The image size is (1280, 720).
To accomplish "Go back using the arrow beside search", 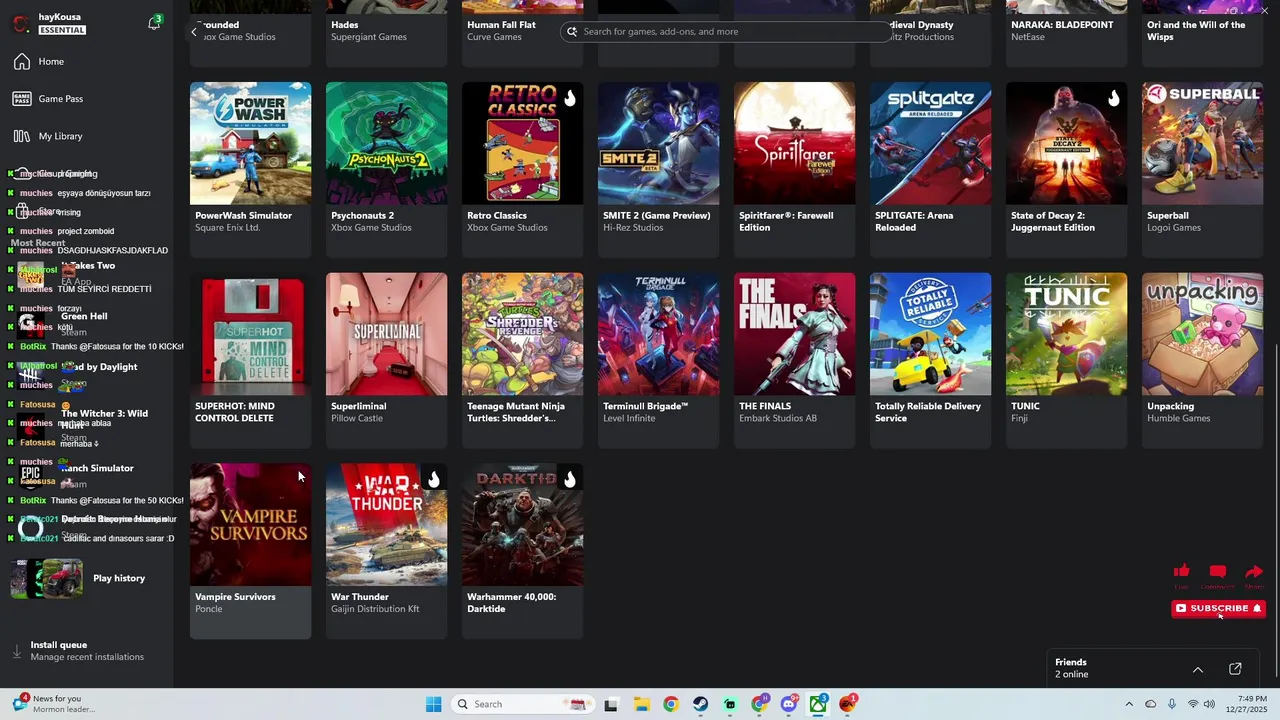I will [x=194, y=32].
